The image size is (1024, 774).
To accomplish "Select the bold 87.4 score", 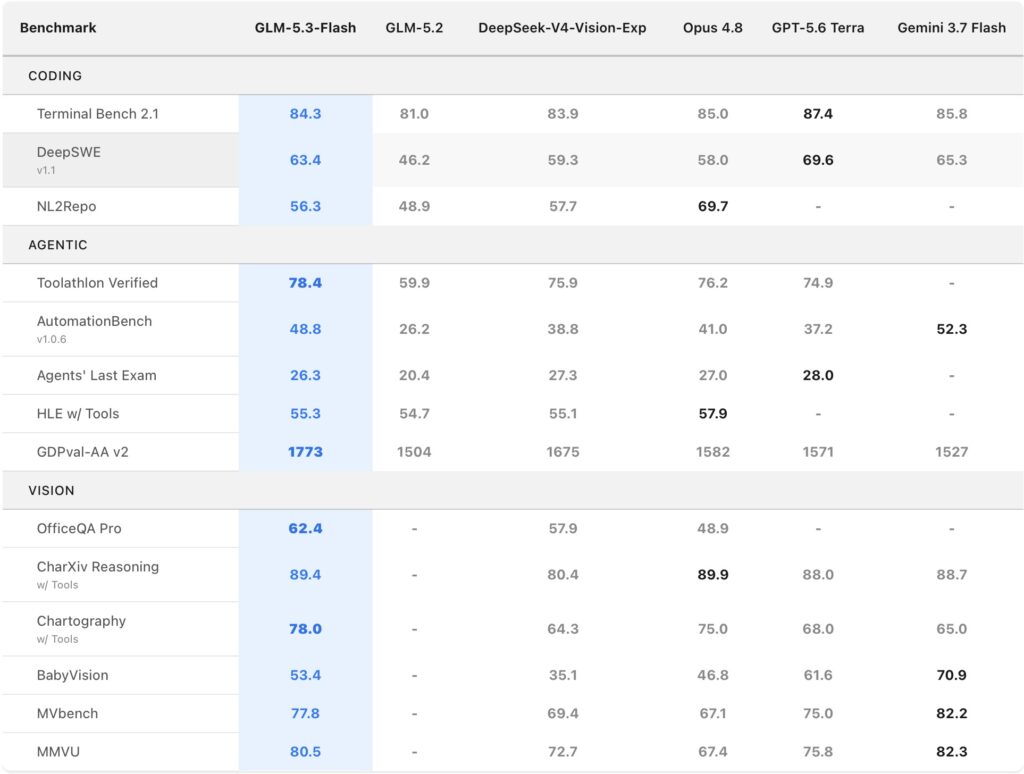I will pyautogui.click(x=818, y=114).
